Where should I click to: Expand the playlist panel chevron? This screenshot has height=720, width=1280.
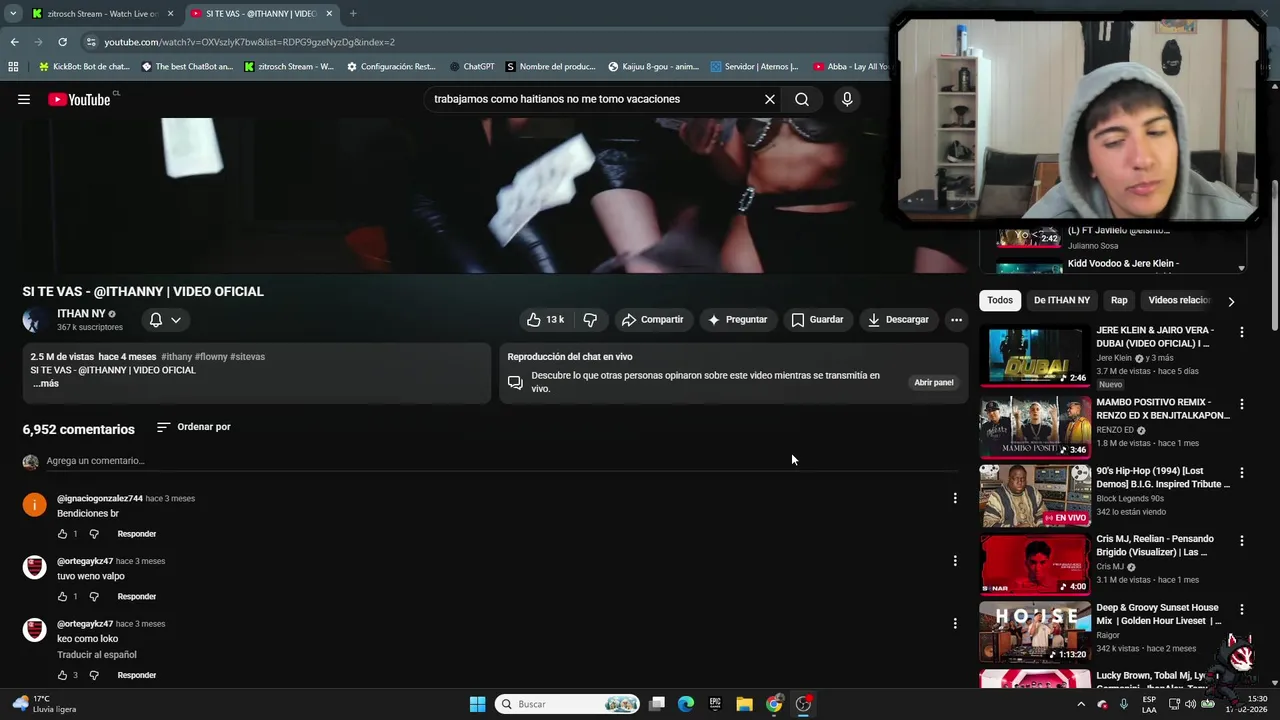1241,268
